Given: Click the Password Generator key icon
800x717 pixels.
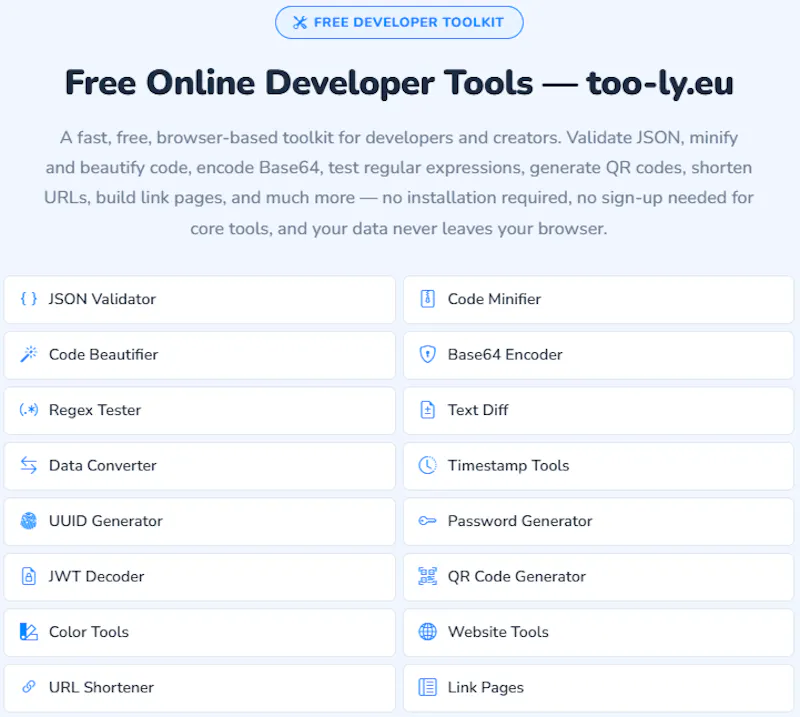Looking at the screenshot, I should (428, 521).
